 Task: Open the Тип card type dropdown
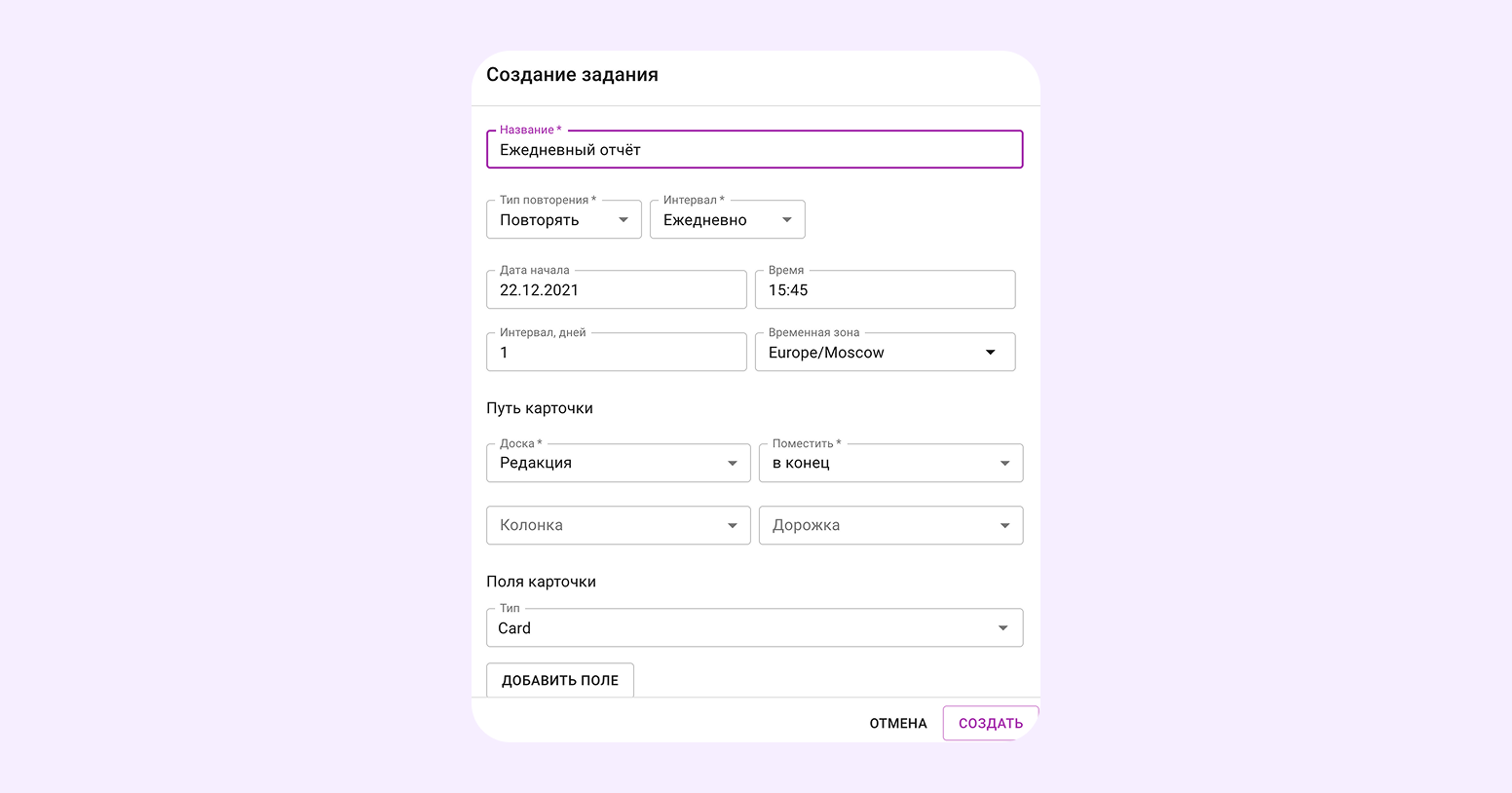tap(754, 628)
